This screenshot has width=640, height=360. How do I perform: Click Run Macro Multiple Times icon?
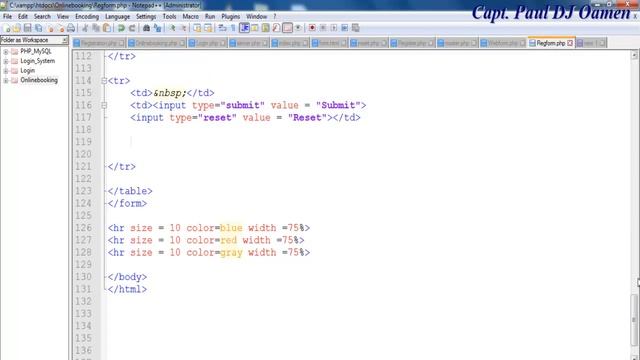point(345,28)
